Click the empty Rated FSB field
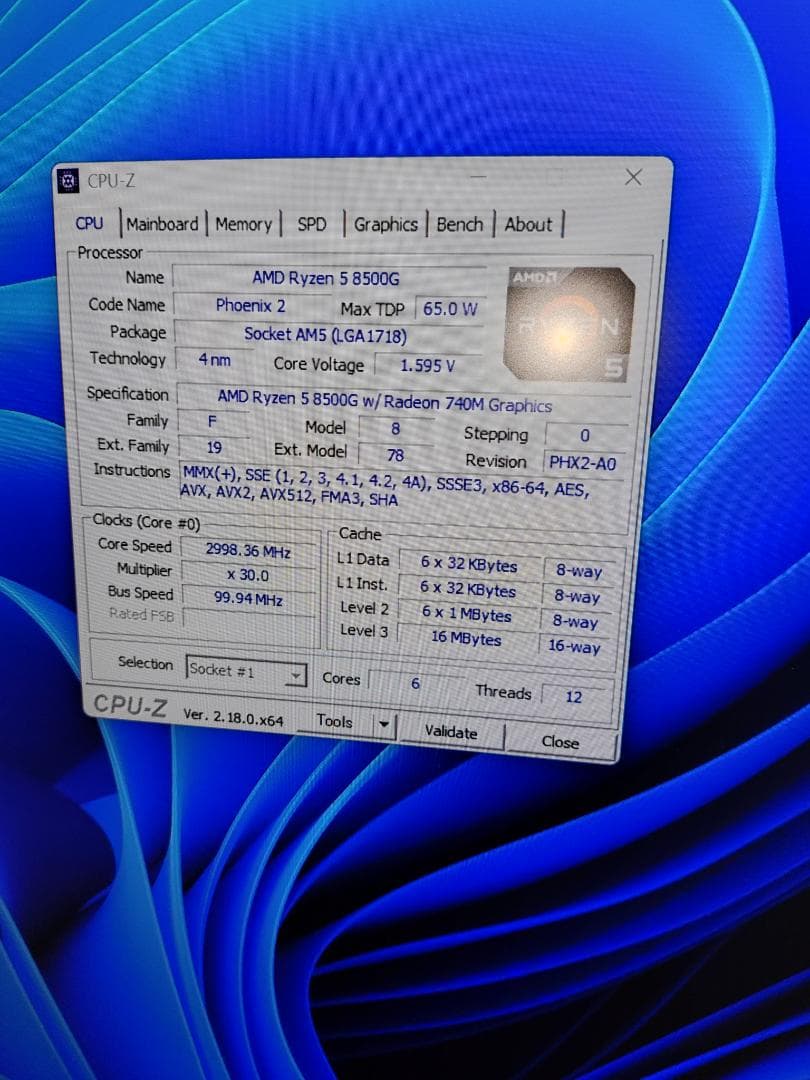 coord(248,621)
